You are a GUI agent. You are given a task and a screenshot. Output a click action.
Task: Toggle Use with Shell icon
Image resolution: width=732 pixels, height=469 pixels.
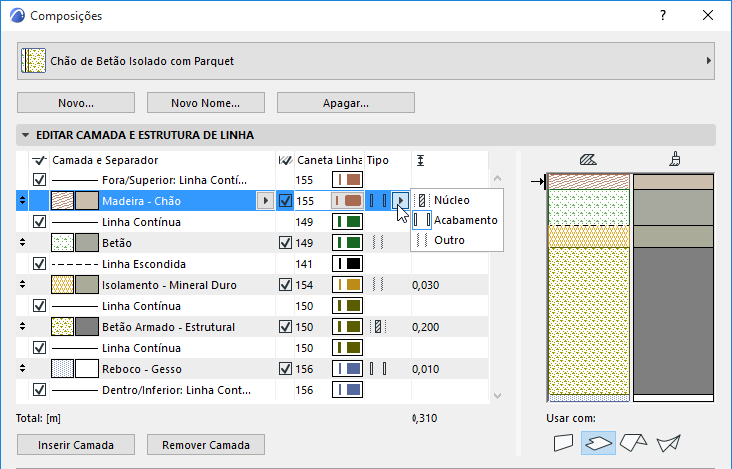(669, 443)
